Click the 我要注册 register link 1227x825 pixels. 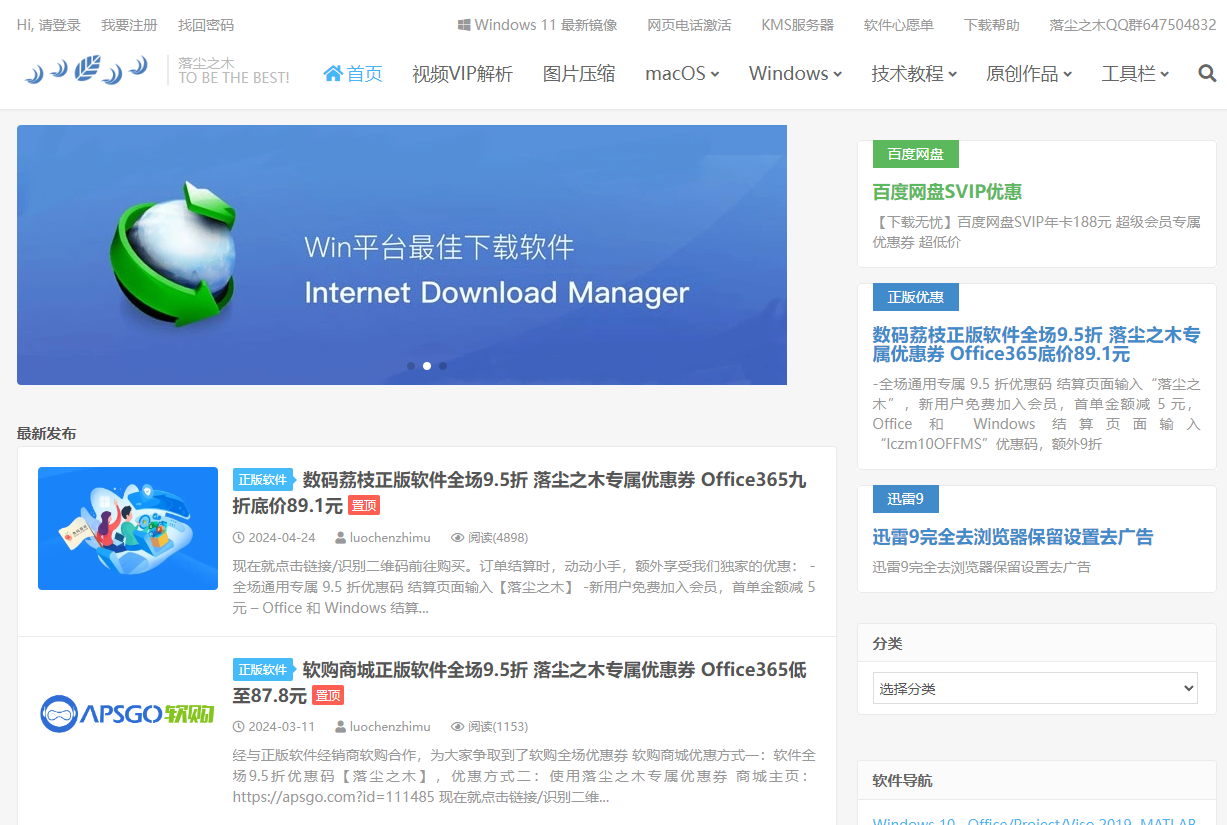tap(129, 25)
